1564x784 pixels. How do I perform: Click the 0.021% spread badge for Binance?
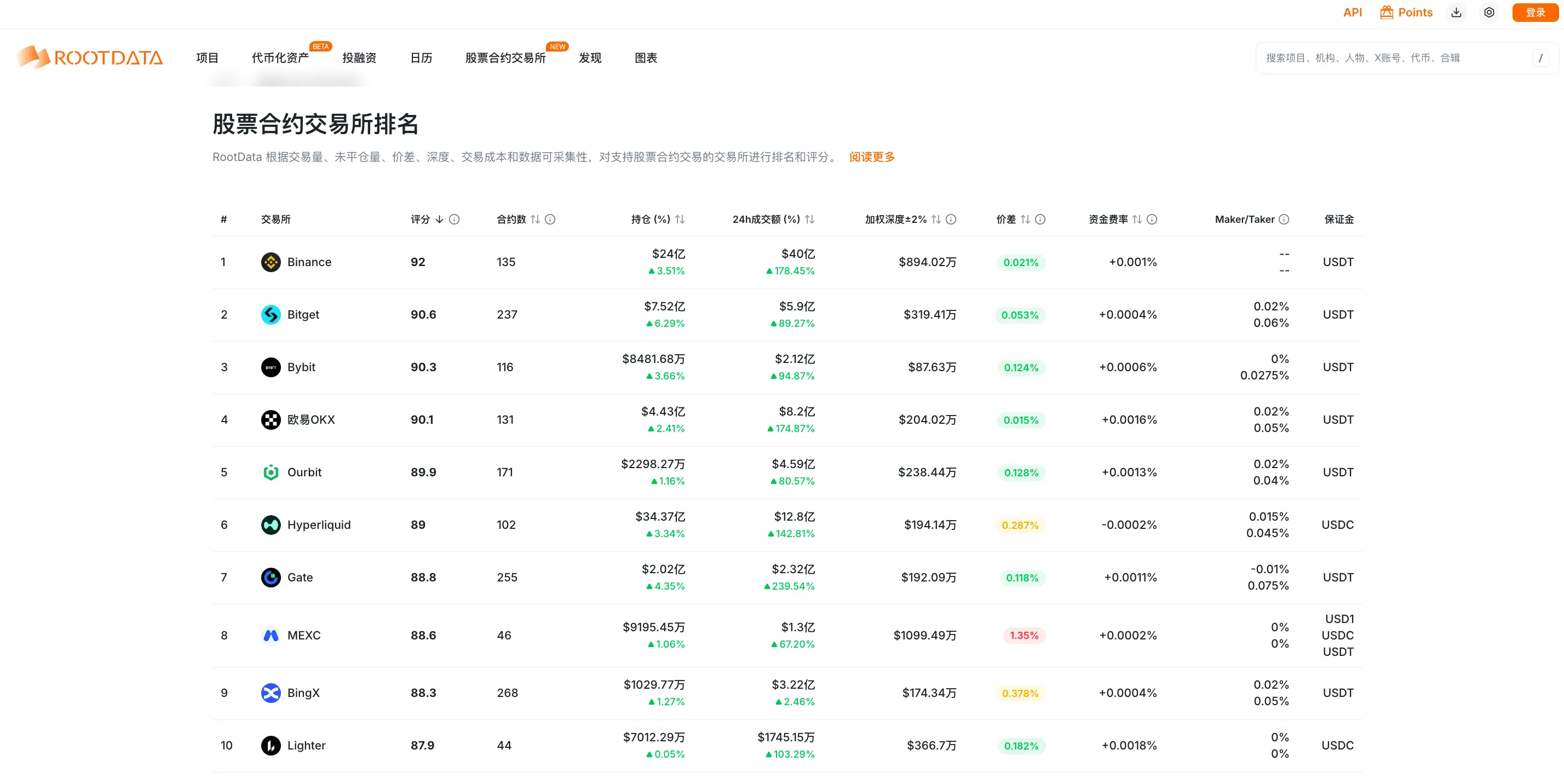coord(1021,262)
